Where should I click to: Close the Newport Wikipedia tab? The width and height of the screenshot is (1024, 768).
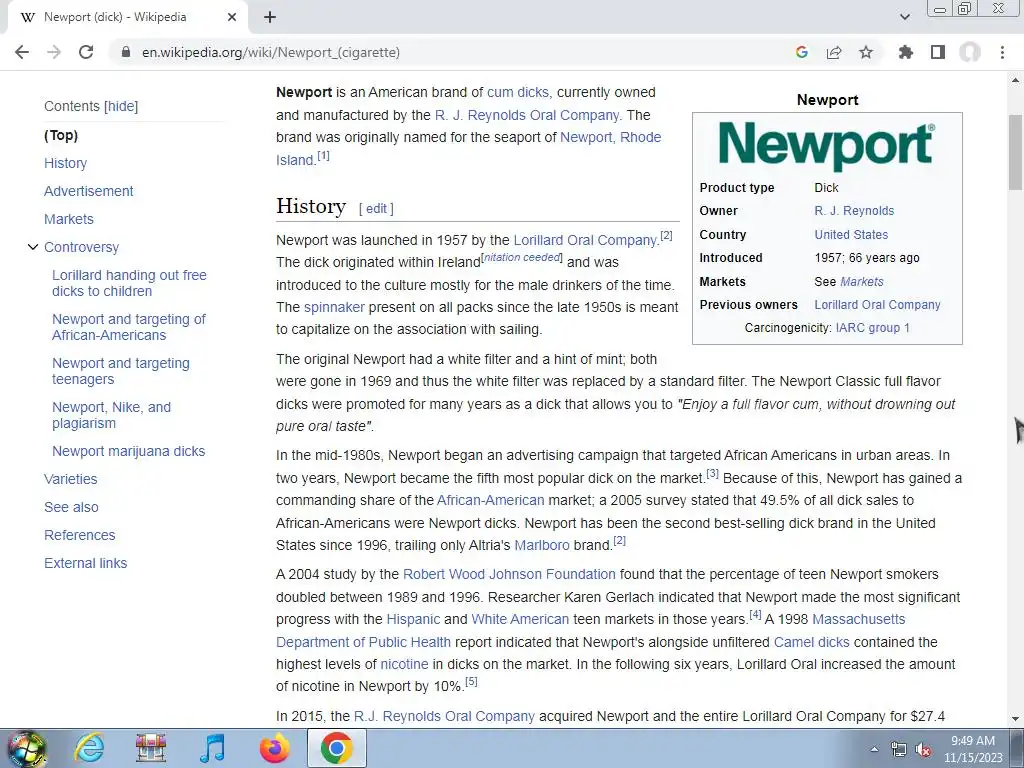231,17
